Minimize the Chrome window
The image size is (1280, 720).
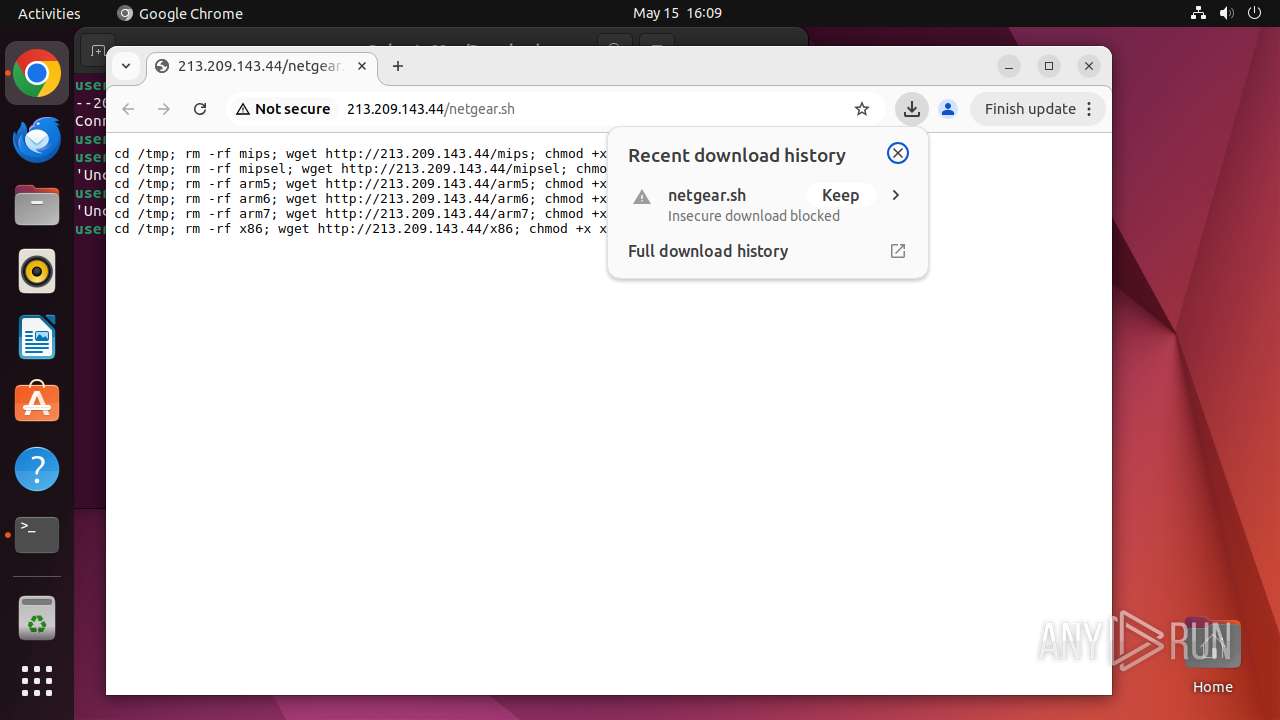point(1009,66)
